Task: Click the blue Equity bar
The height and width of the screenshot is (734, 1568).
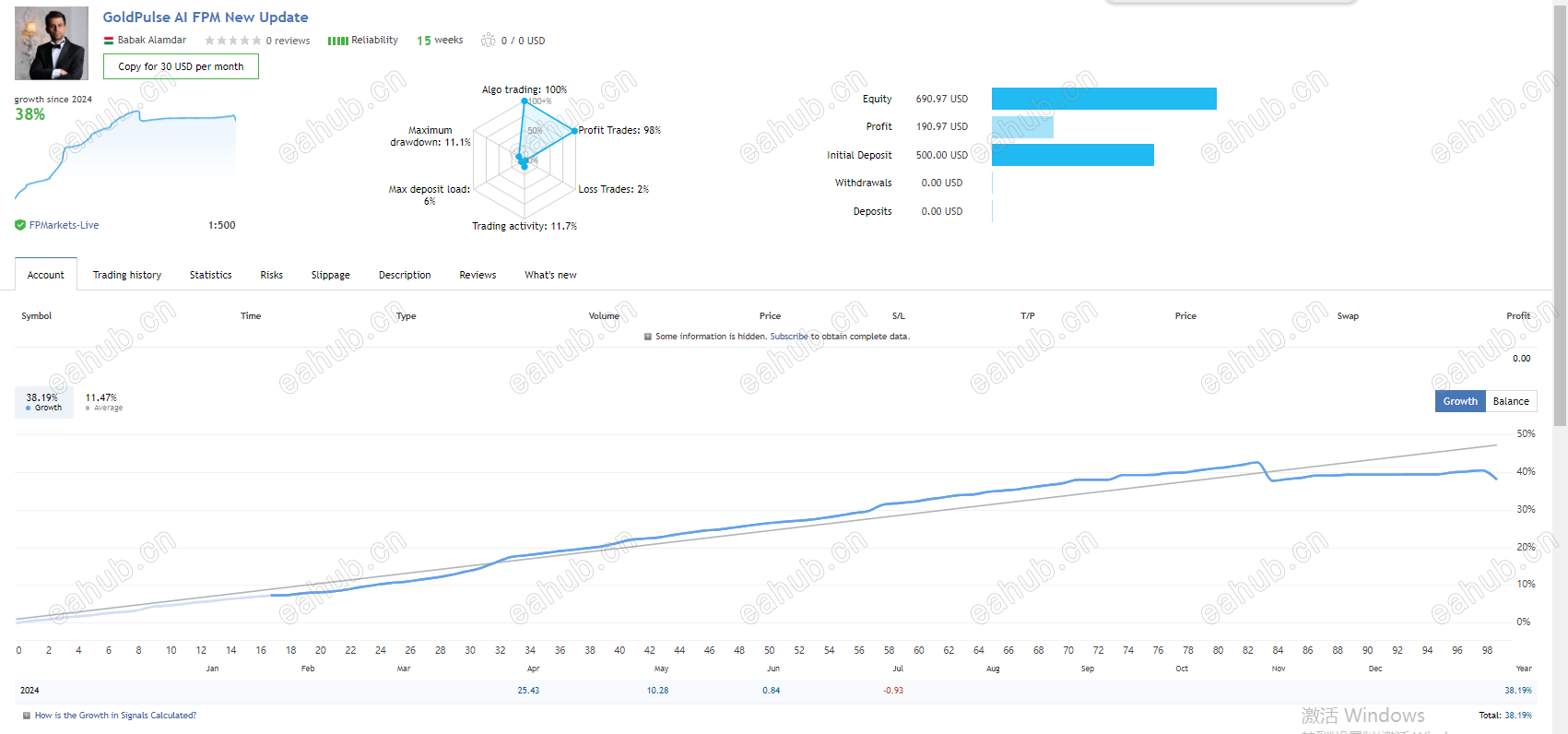Action: tap(1104, 99)
